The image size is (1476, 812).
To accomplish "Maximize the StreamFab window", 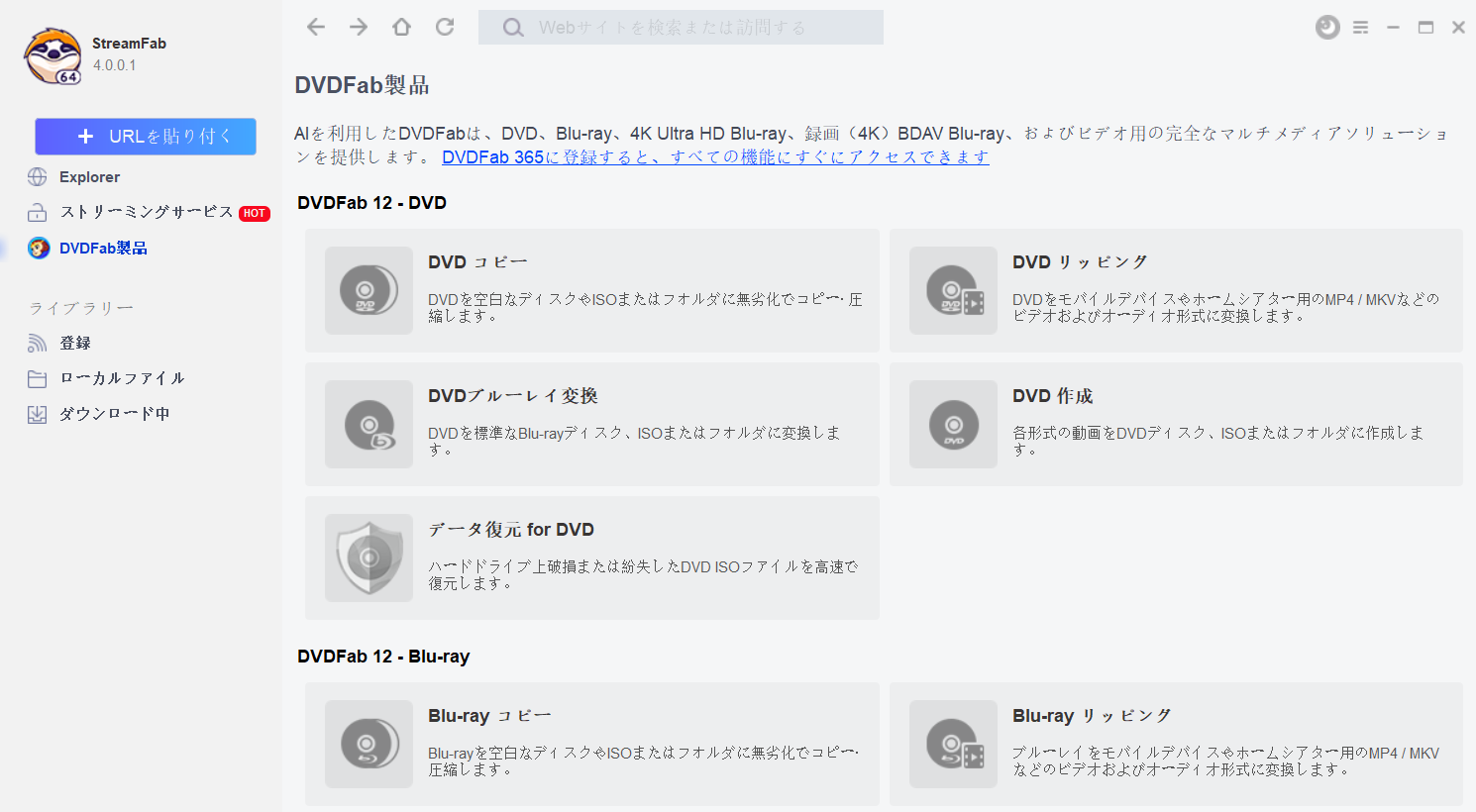I will point(1425,28).
